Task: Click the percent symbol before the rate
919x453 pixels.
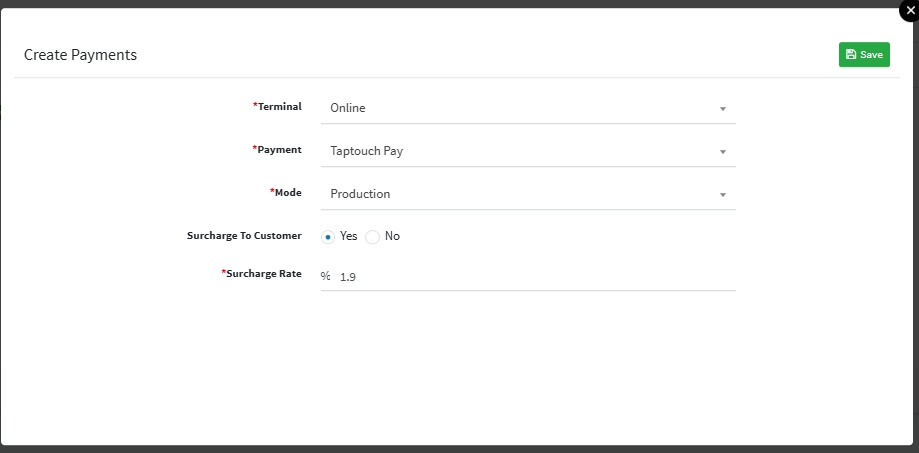Action: tap(325, 276)
